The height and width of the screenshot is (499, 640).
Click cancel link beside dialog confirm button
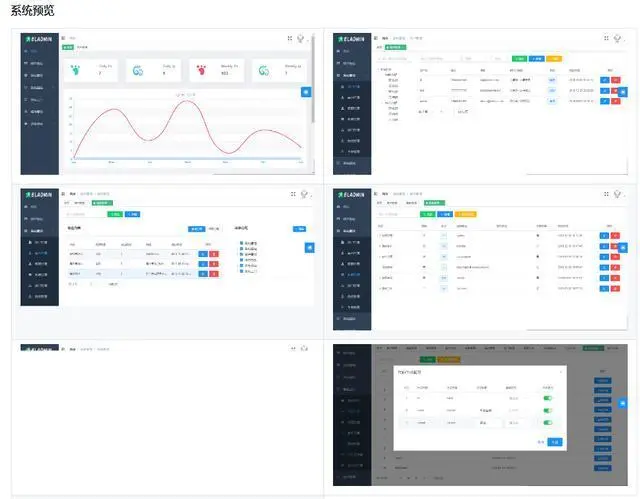point(541,442)
